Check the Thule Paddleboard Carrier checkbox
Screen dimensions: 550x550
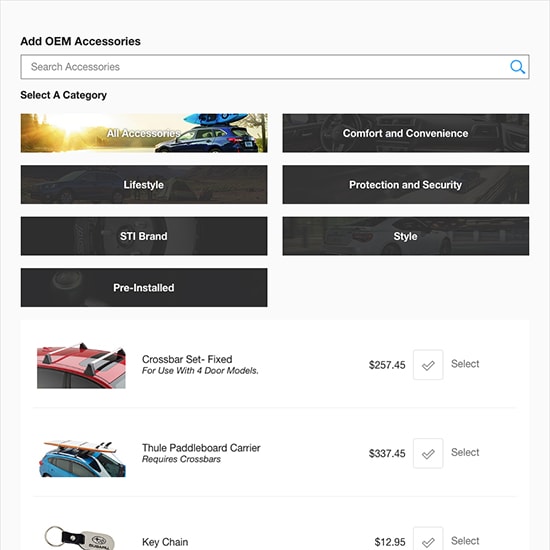[428, 453]
